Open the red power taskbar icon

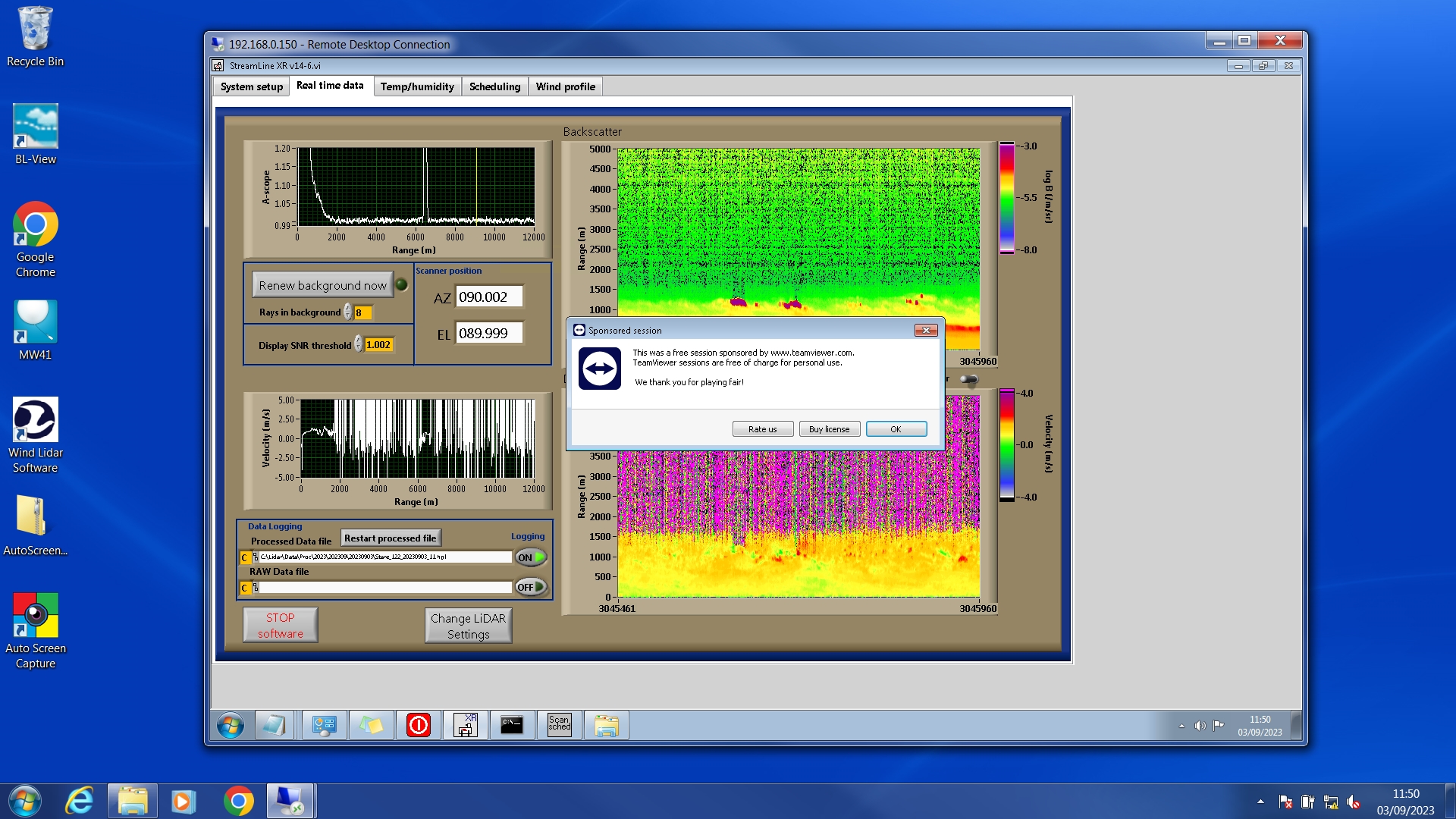pos(419,725)
